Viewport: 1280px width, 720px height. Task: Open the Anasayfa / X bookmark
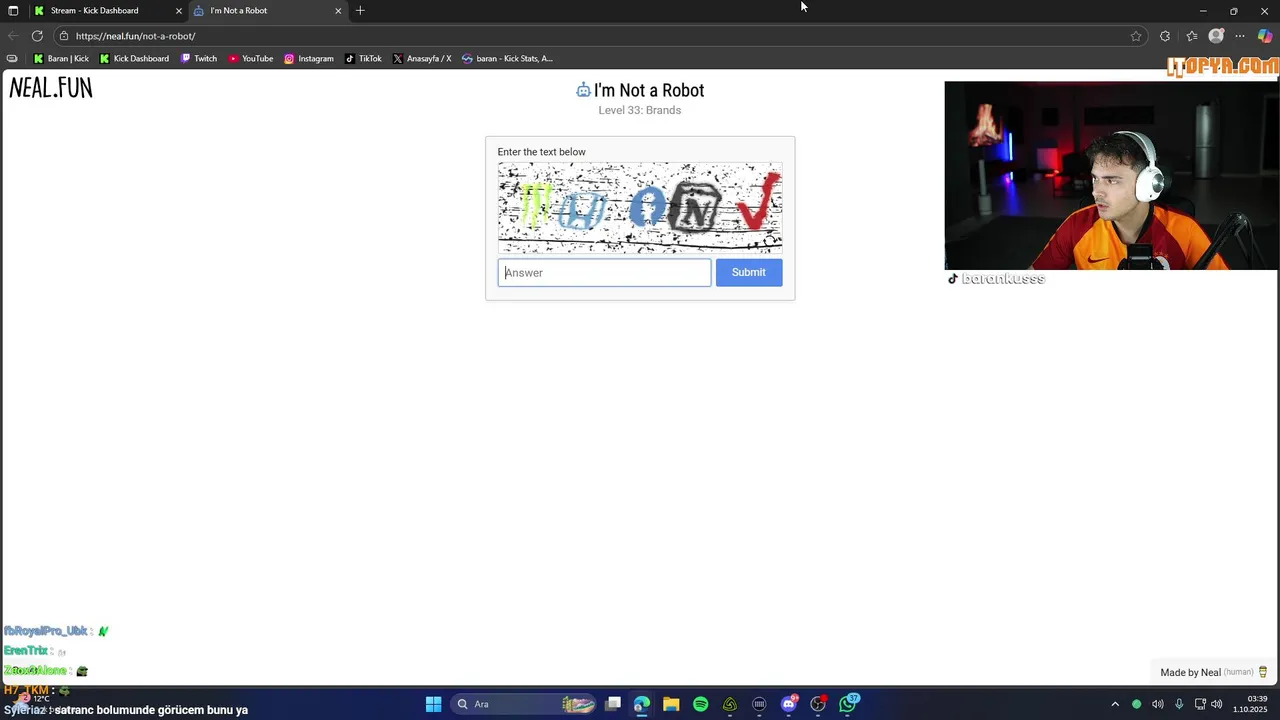tap(422, 58)
